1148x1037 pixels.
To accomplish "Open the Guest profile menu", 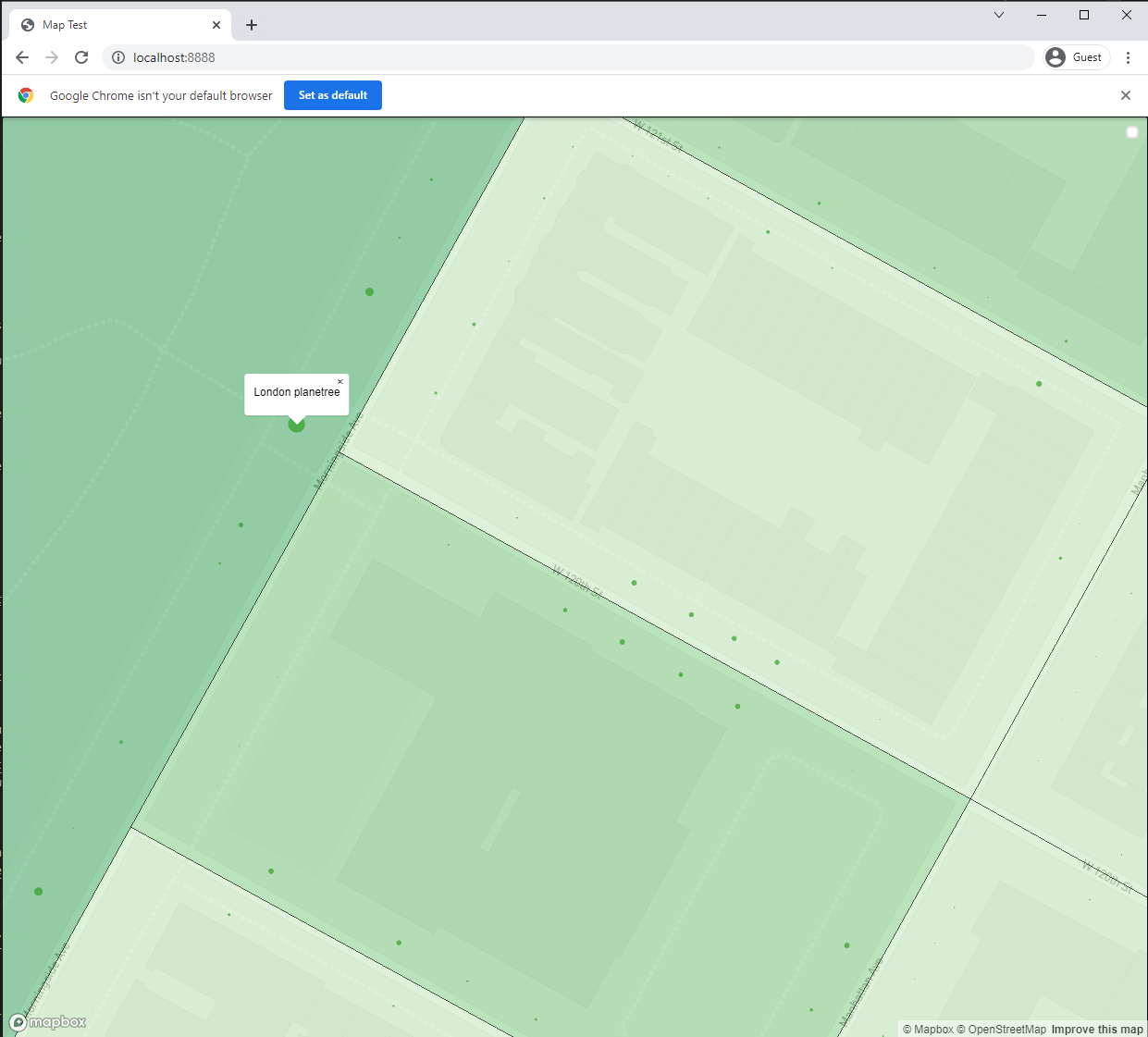I will [x=1075, y=57].
